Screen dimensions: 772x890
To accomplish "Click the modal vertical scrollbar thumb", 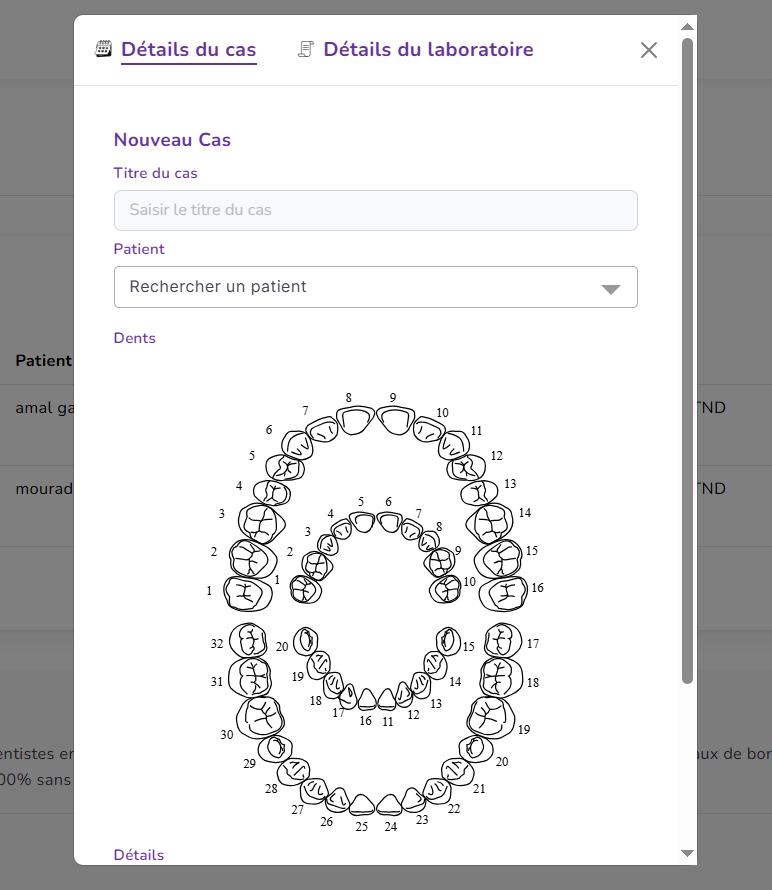I will click(687, 360).
